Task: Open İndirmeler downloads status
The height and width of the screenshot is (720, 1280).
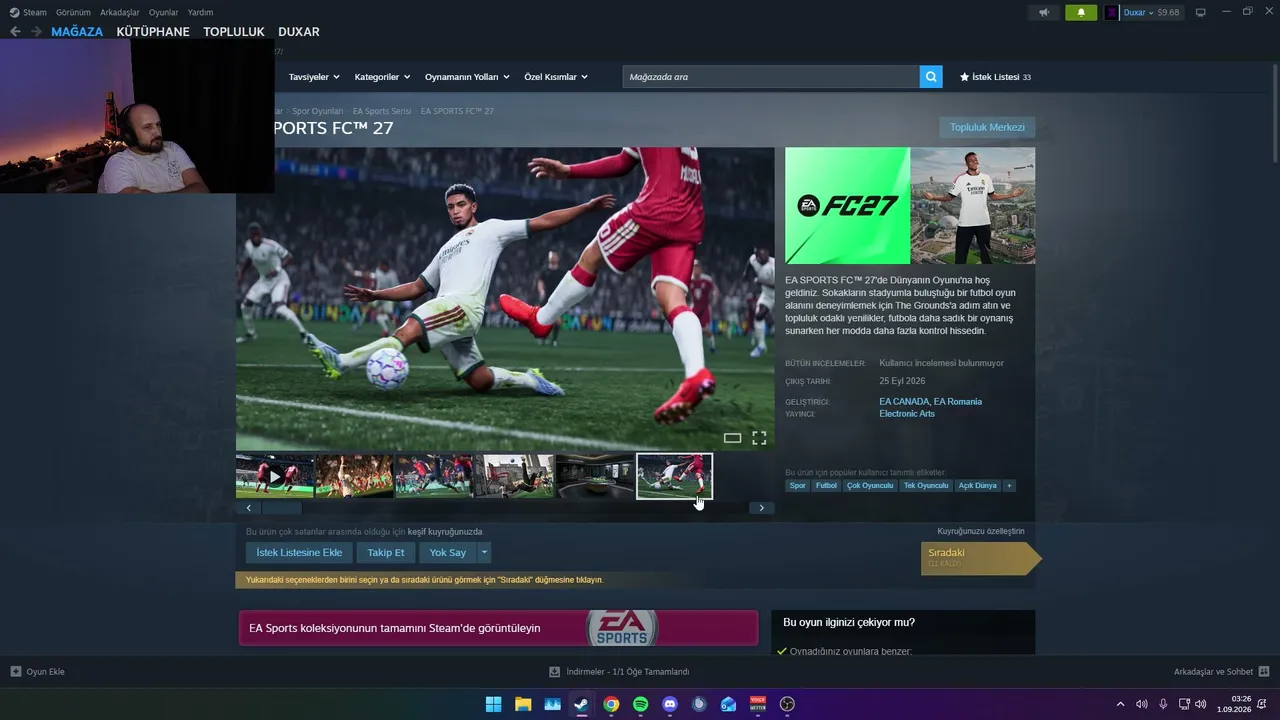Action: (620, 672)
